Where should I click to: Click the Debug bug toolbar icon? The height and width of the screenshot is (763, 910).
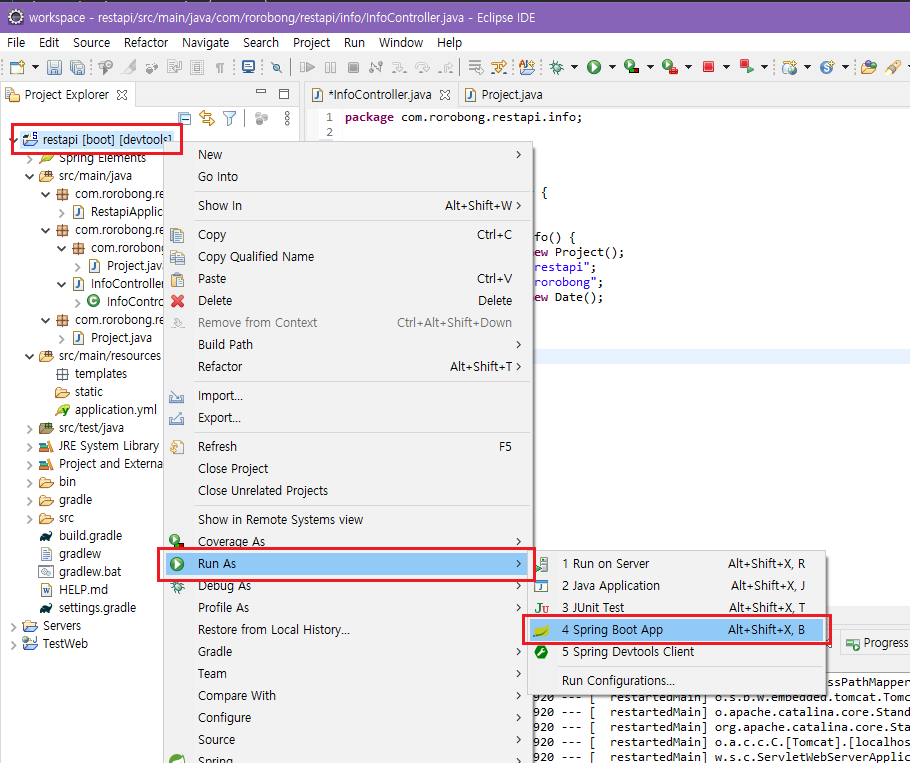click(x=556, y=67)
